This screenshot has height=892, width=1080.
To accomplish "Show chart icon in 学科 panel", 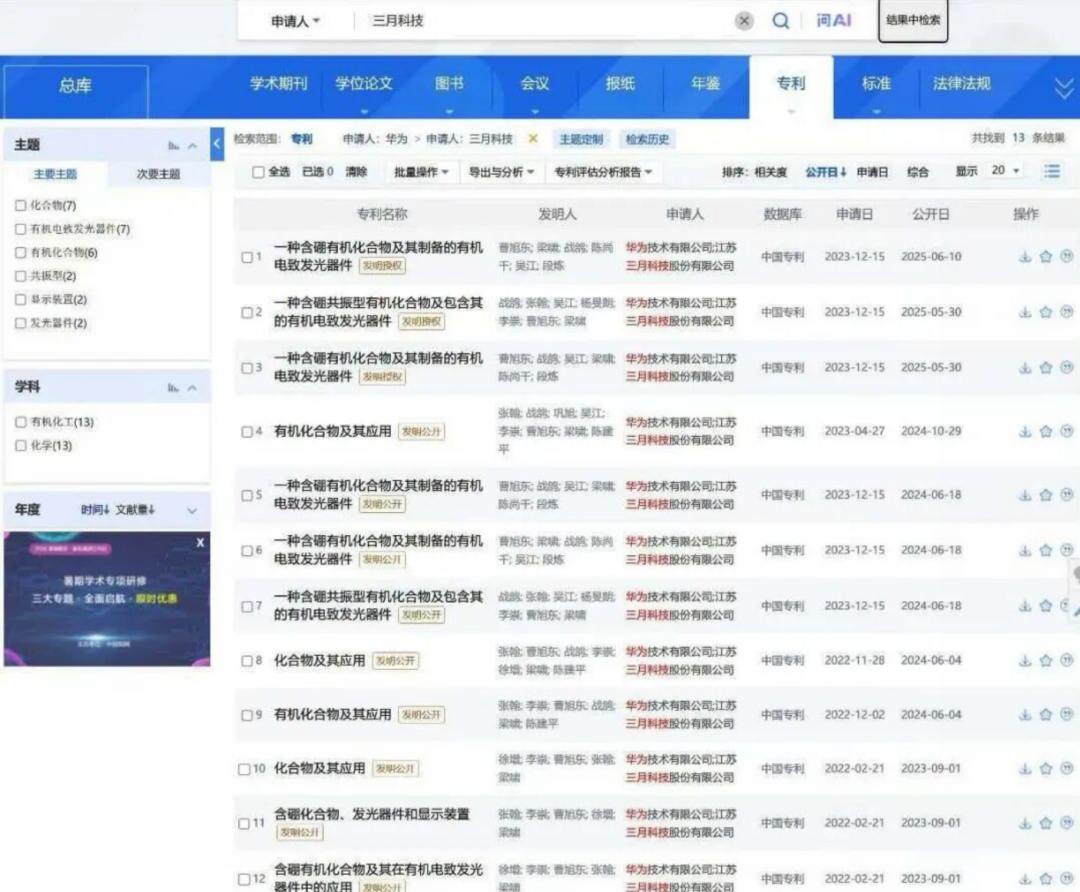I will [173, 388].
